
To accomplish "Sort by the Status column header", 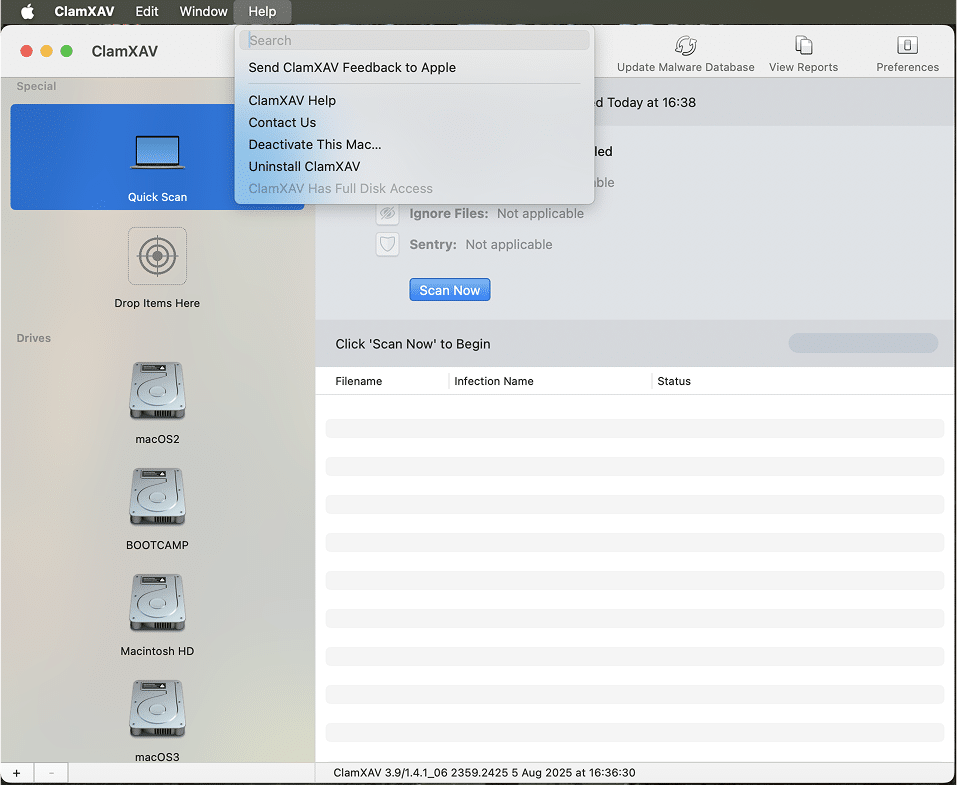I will [674, 382].
